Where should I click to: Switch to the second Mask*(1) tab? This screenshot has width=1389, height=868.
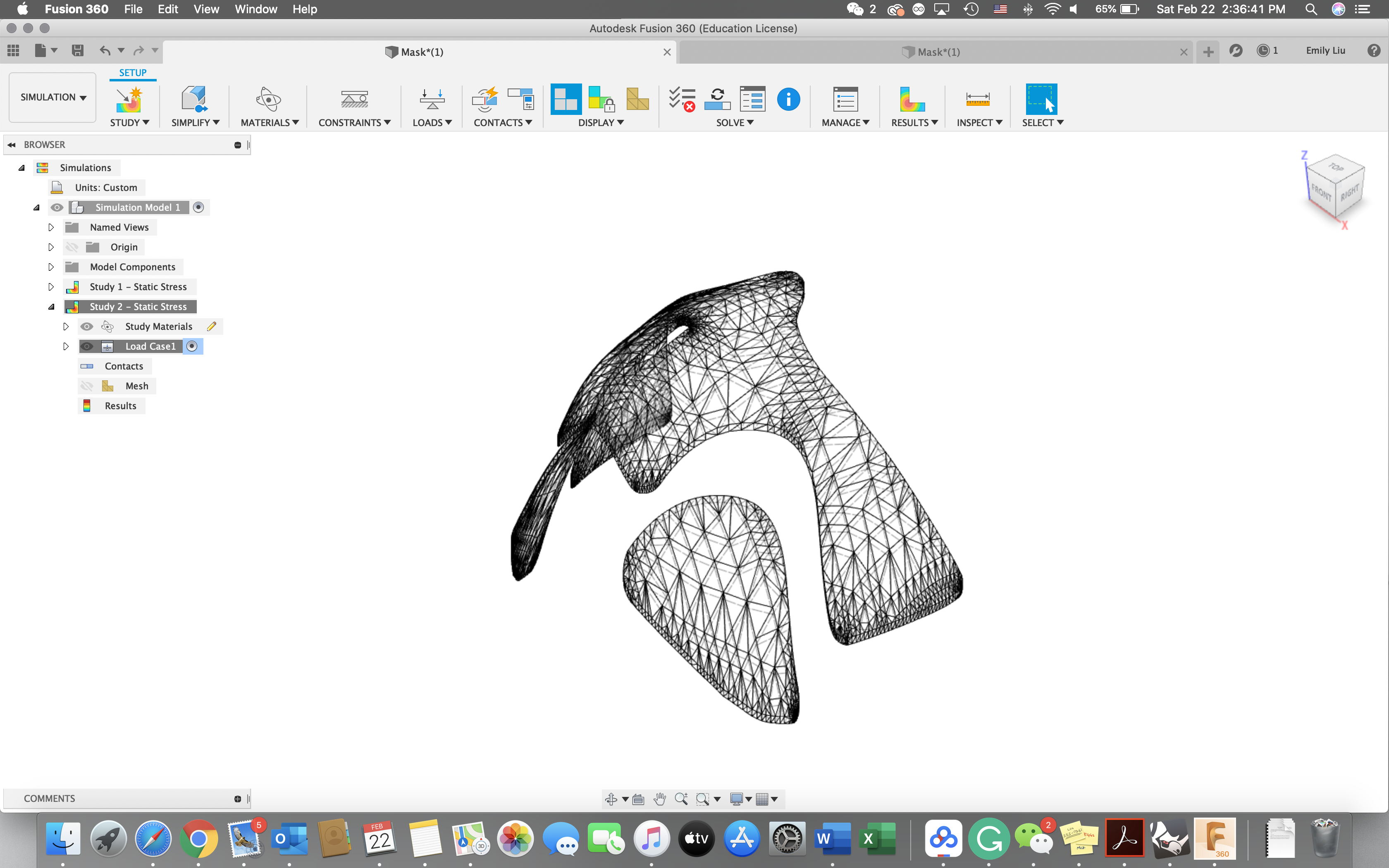pyautogui.click(x=938, y=52)
